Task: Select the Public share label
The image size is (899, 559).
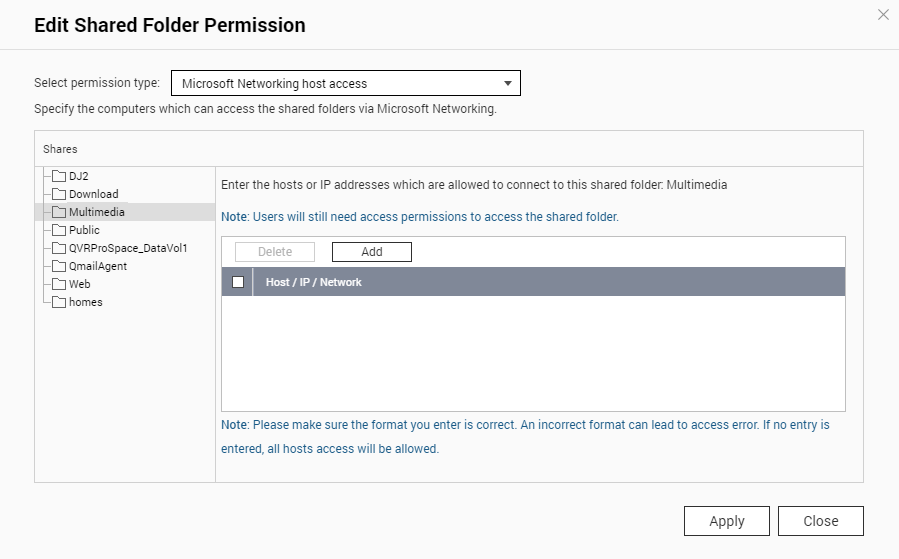Action: click(84, 230)
